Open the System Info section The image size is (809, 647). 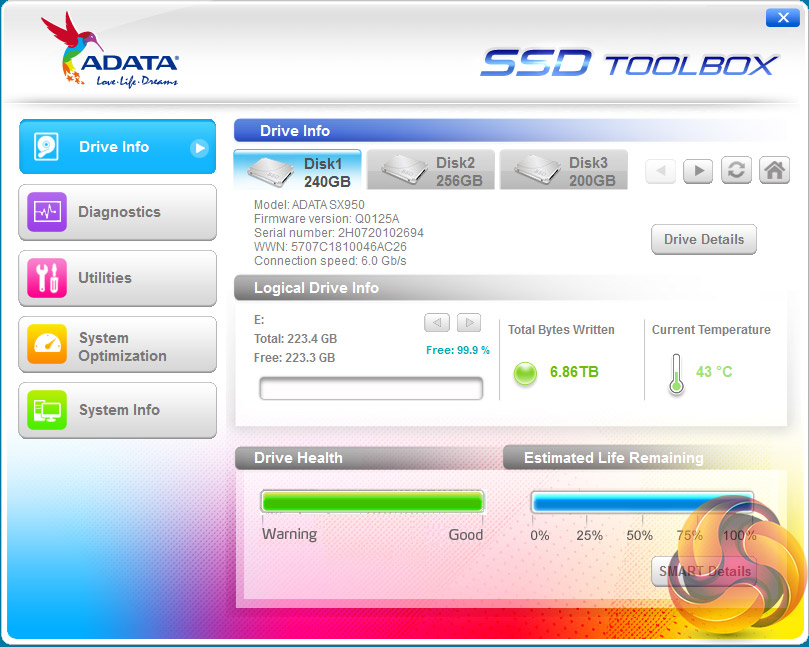(118, 410)
